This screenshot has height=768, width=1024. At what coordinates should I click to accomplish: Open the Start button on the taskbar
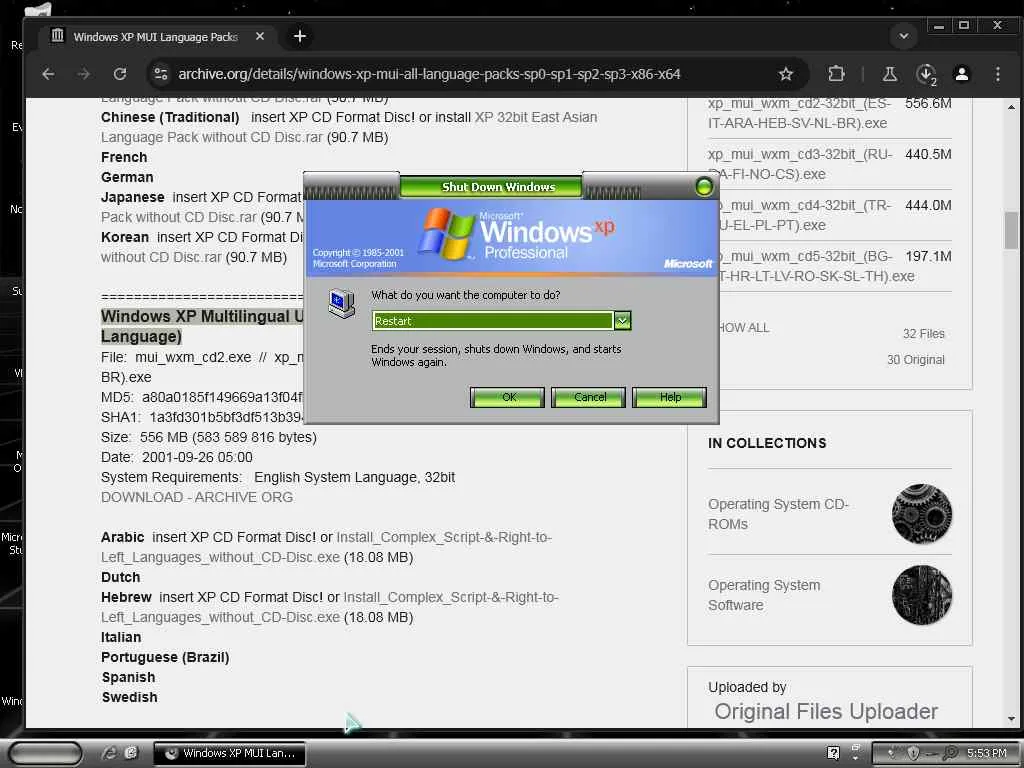tap(45, 753)
